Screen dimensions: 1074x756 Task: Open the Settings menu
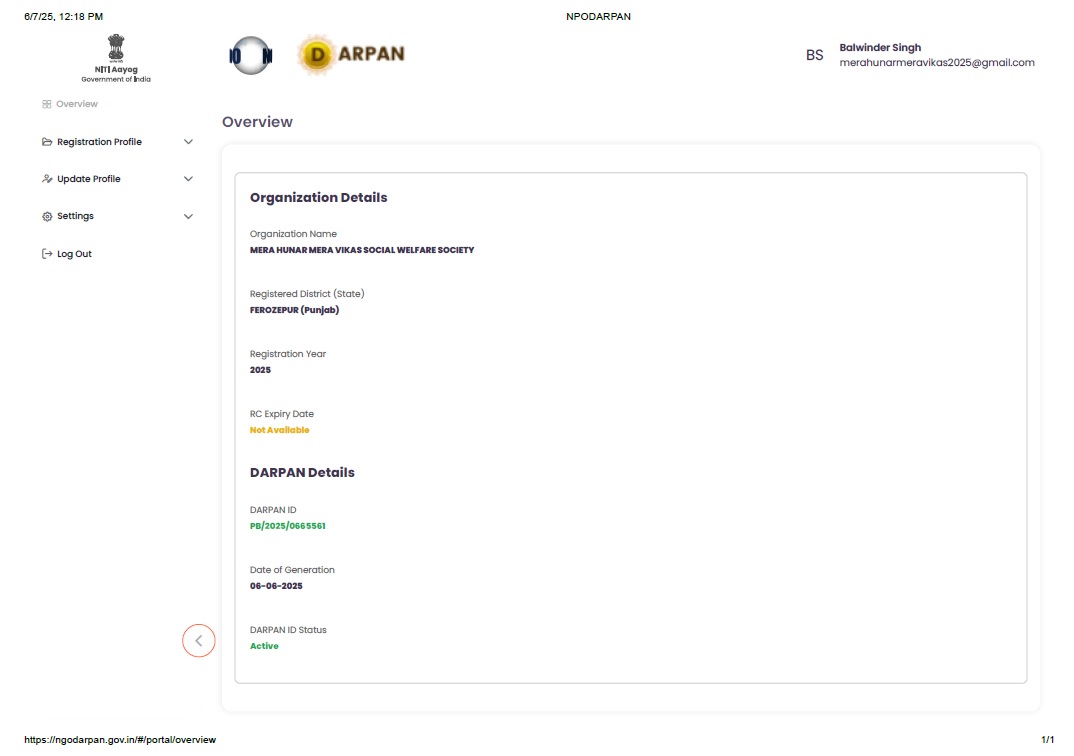click(75, 216)
